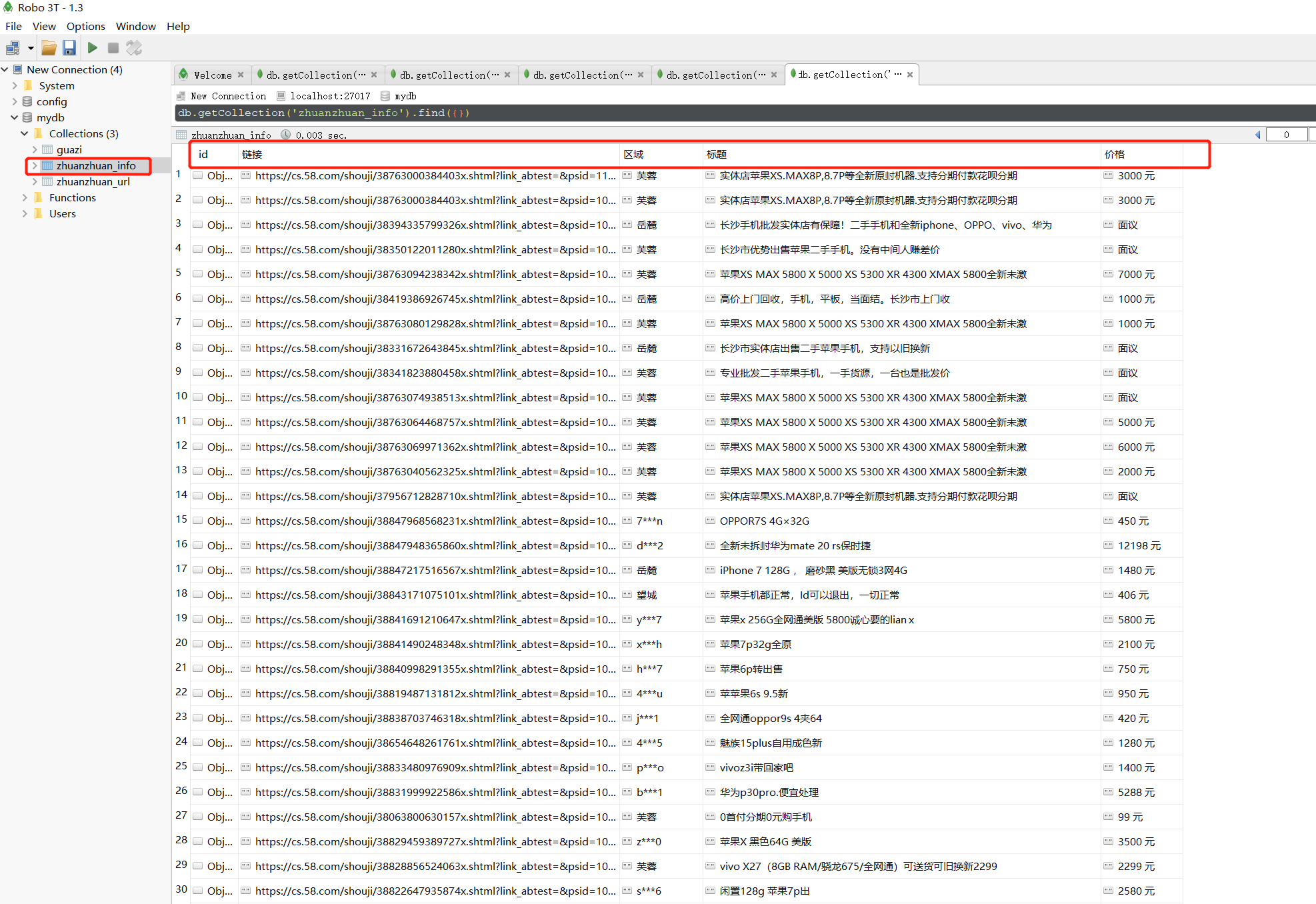Expand the Users folder node
This screenshot has width=1316, height=904.
pos(25,213)
